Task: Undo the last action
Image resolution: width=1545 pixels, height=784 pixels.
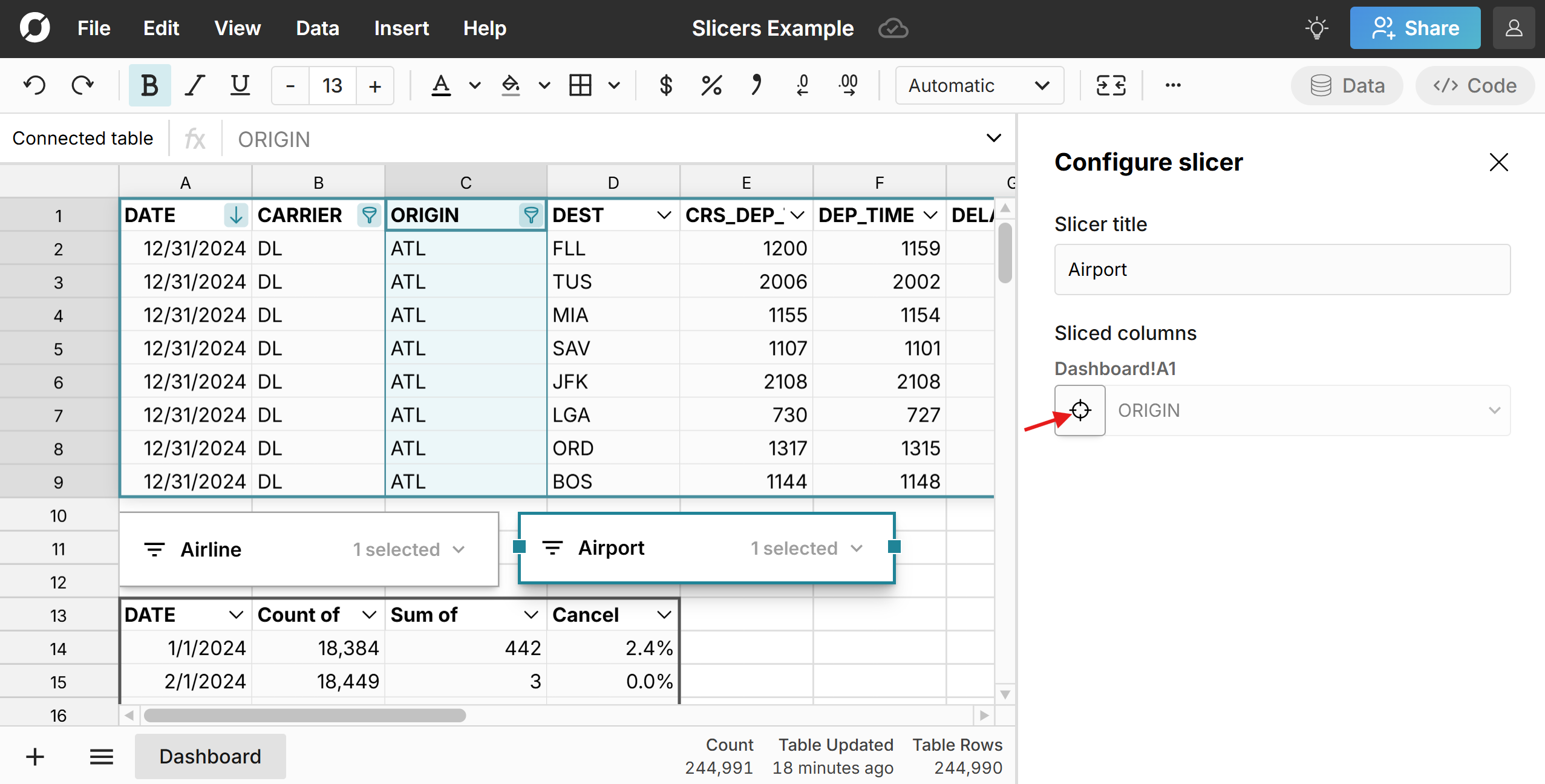Action: (x=34, y=85)
